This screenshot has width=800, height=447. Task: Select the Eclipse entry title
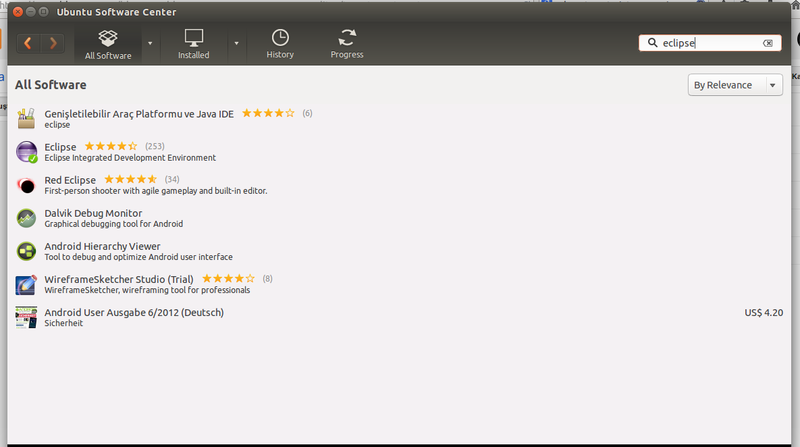[60, 147]
